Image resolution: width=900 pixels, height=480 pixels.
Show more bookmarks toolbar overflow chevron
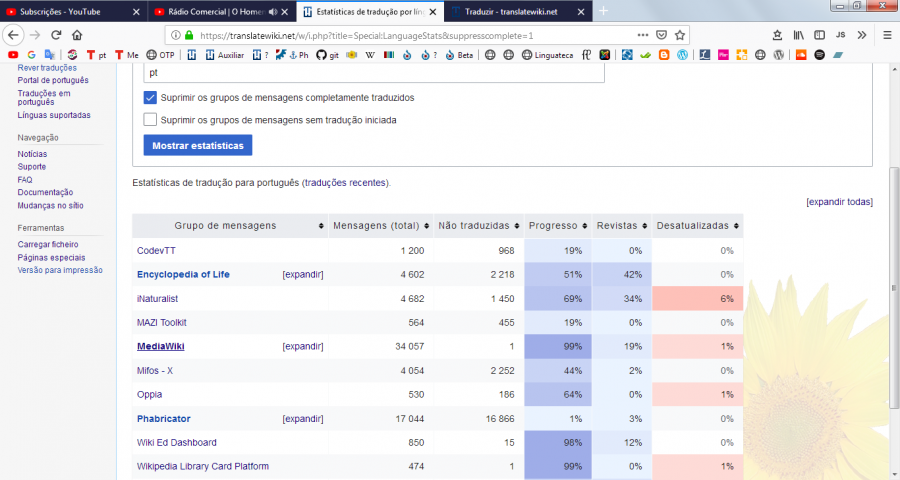pyautogui.click(x=862, y=35)
